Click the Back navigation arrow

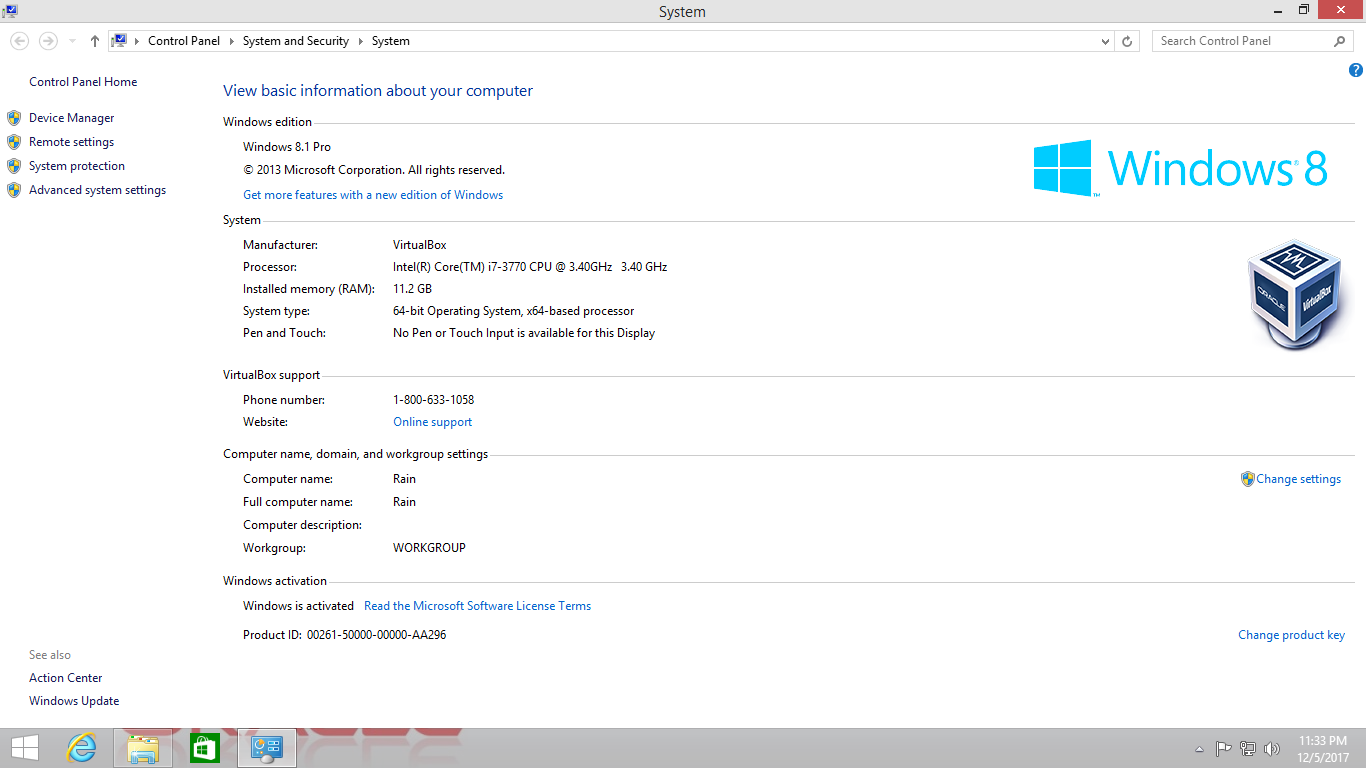tap(19, 41)
